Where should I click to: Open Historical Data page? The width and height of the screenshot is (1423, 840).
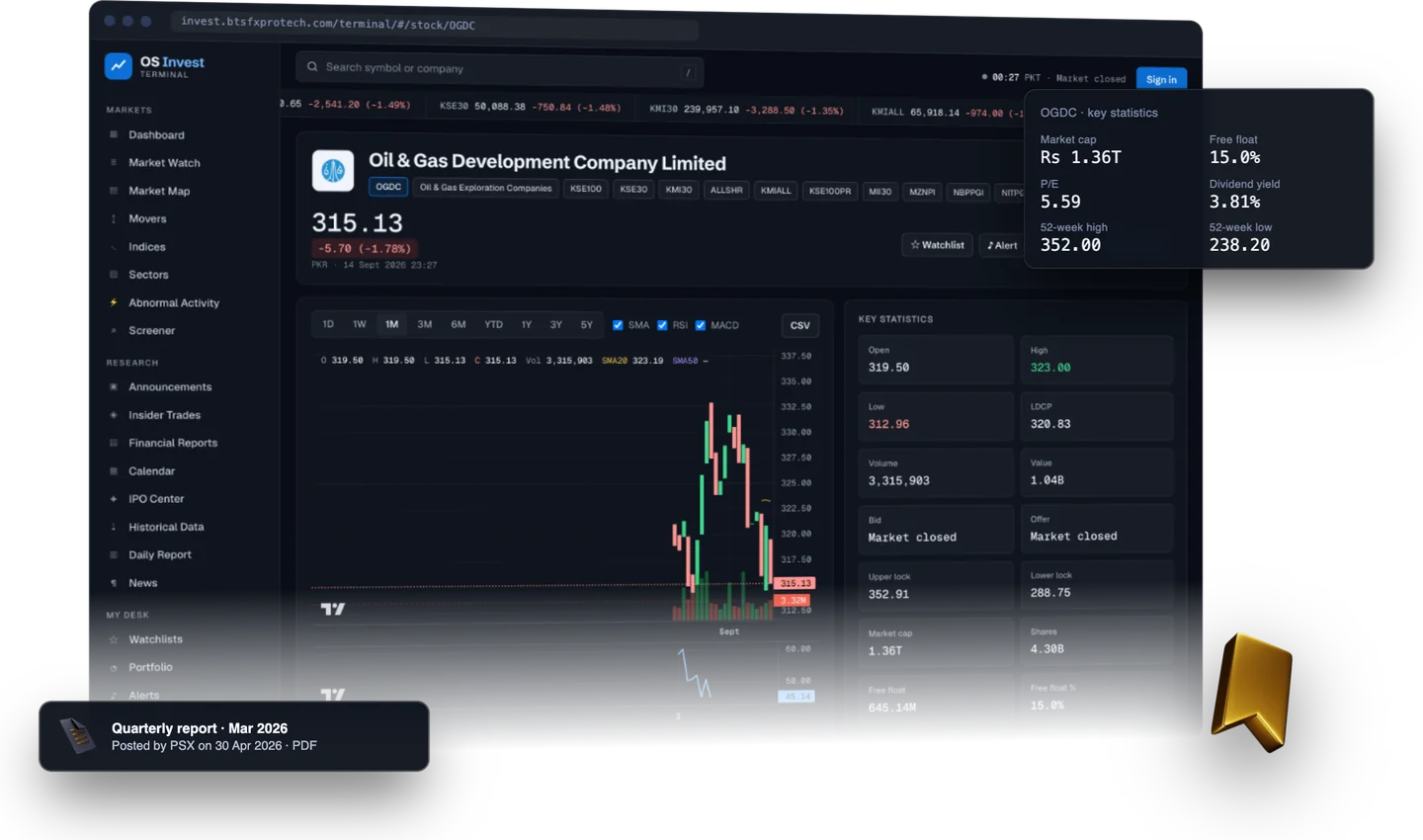pos(166,527)
